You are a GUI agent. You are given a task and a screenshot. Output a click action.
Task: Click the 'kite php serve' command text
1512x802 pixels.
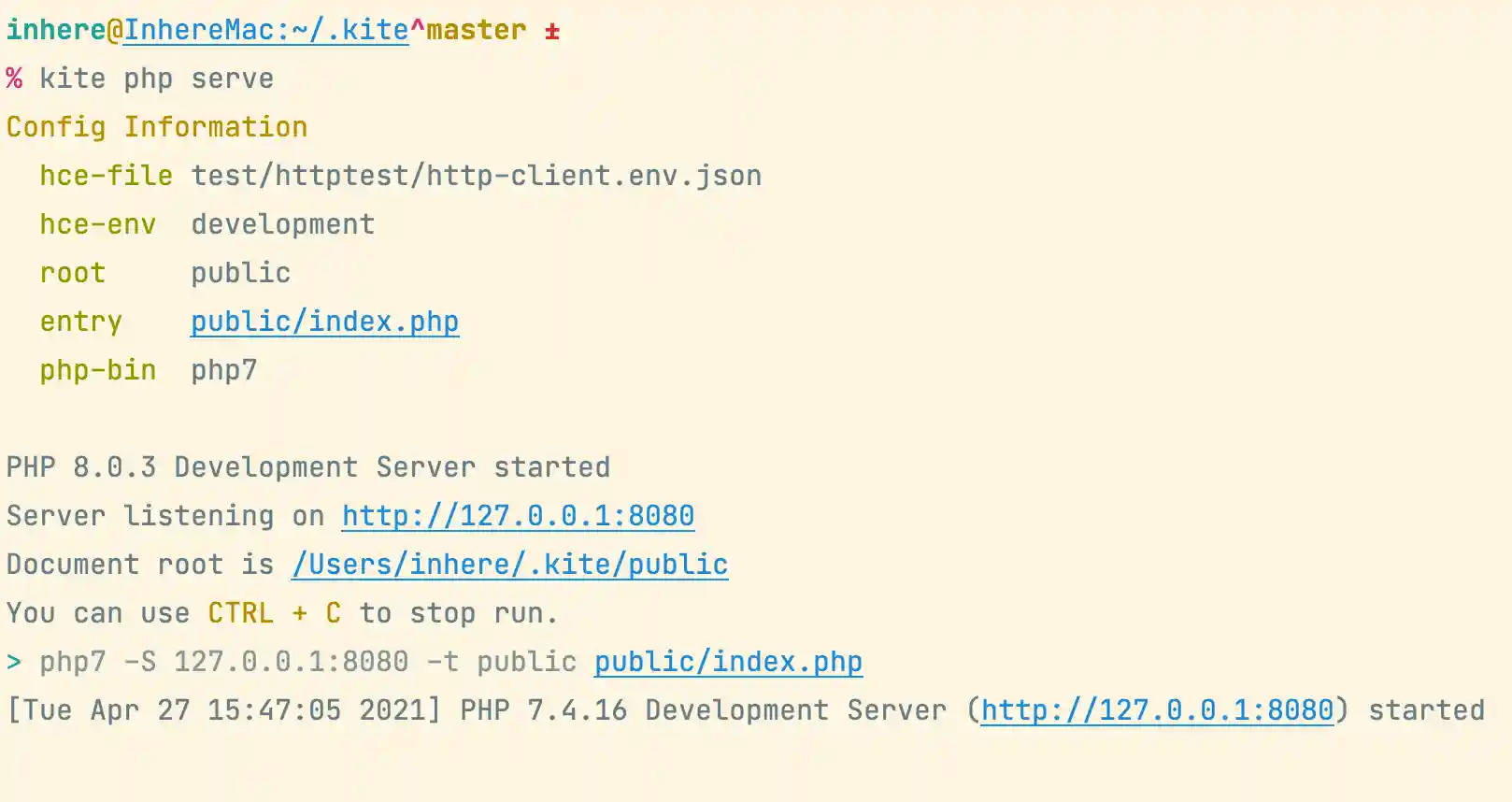(156, 79)
